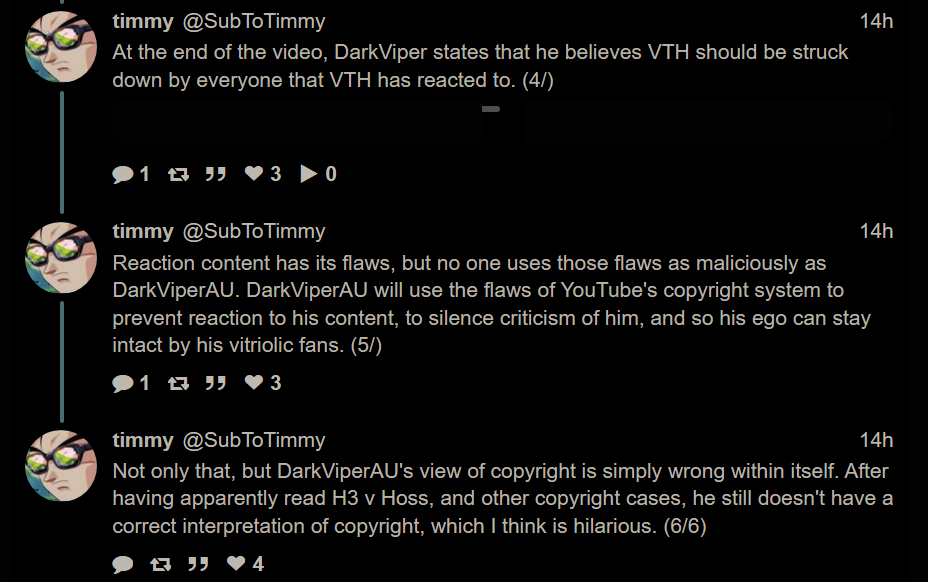Quote the (4/) tweet
Image resolution: width=928 pixels, height=582 pixels.
point(215,175)
